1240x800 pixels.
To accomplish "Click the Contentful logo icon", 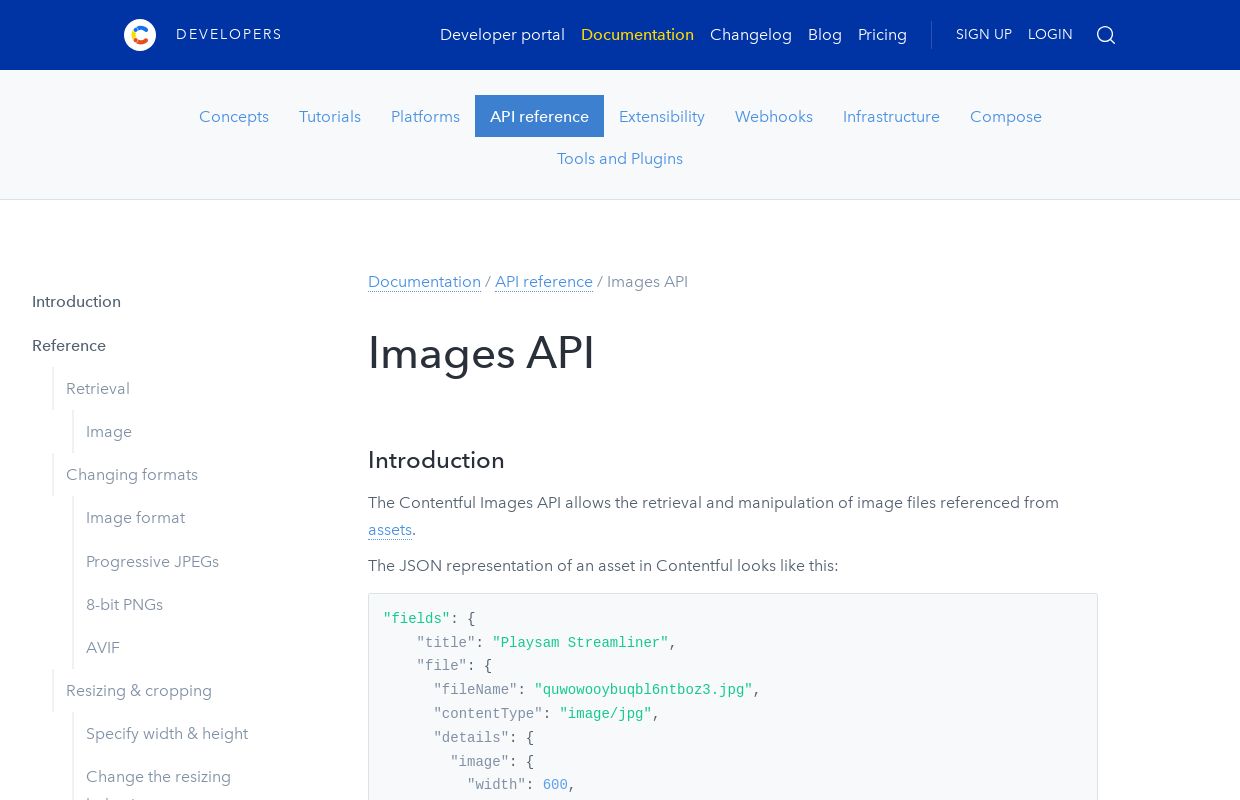I will 140,35.
